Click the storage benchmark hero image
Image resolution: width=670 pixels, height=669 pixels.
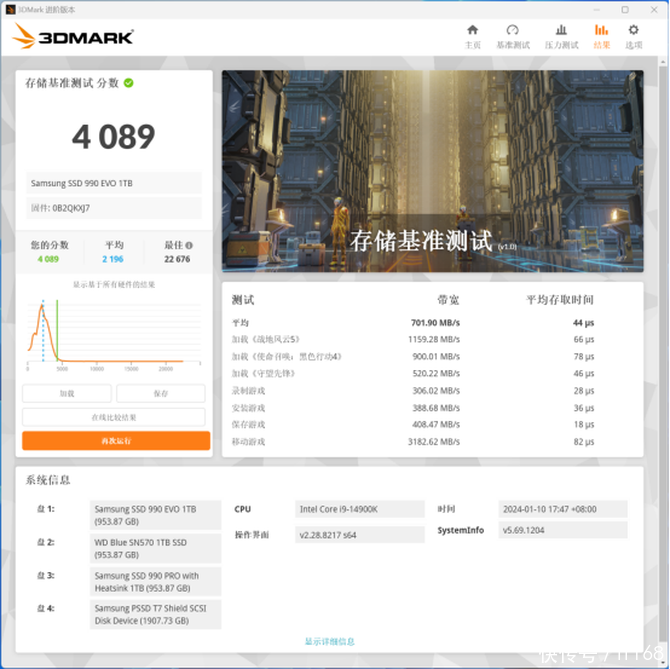432,172
